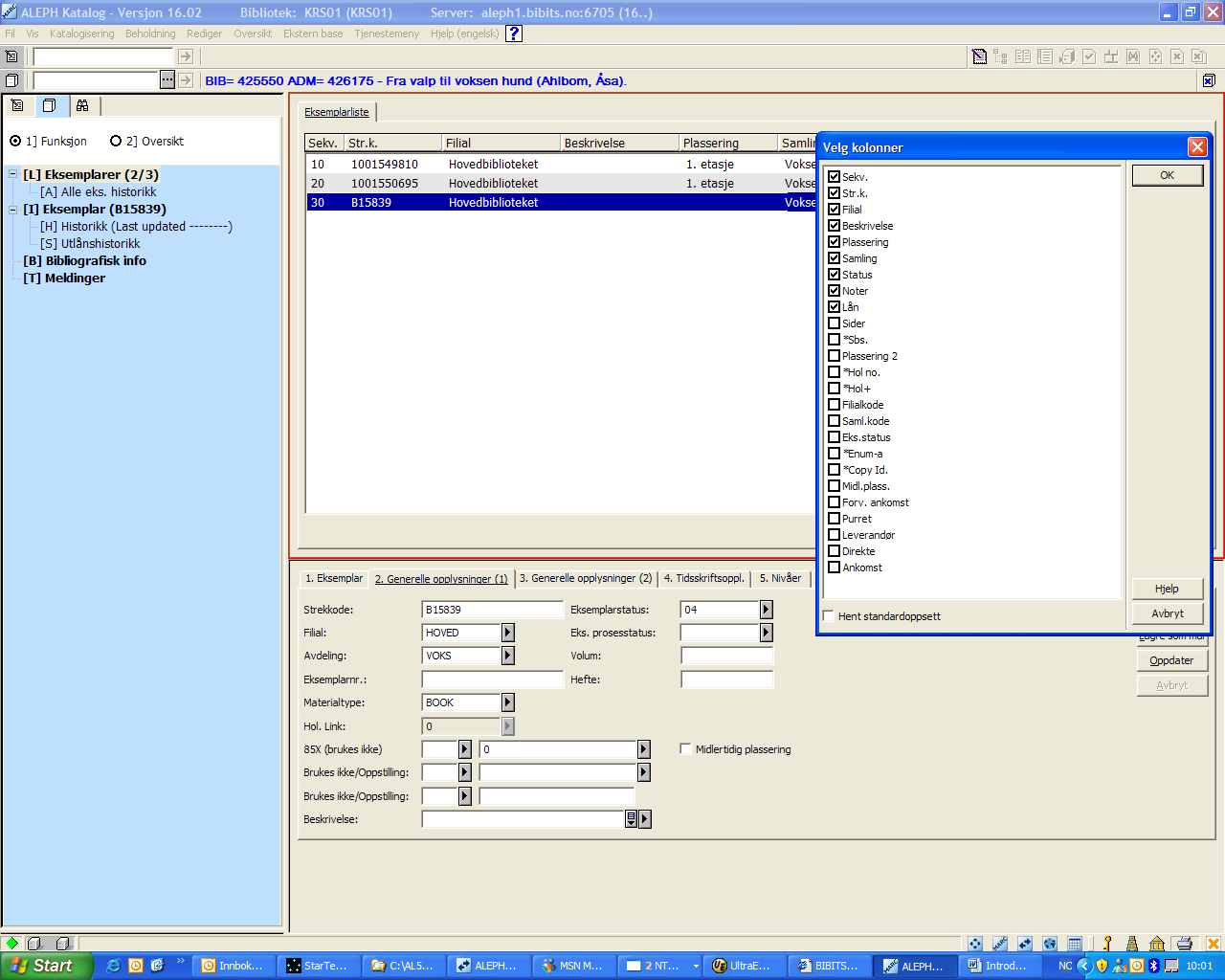Click the green diamond icon in the bottom status bar
Image resolution: width=1225 pixels, height=980 pixels.
click(11, 944)
